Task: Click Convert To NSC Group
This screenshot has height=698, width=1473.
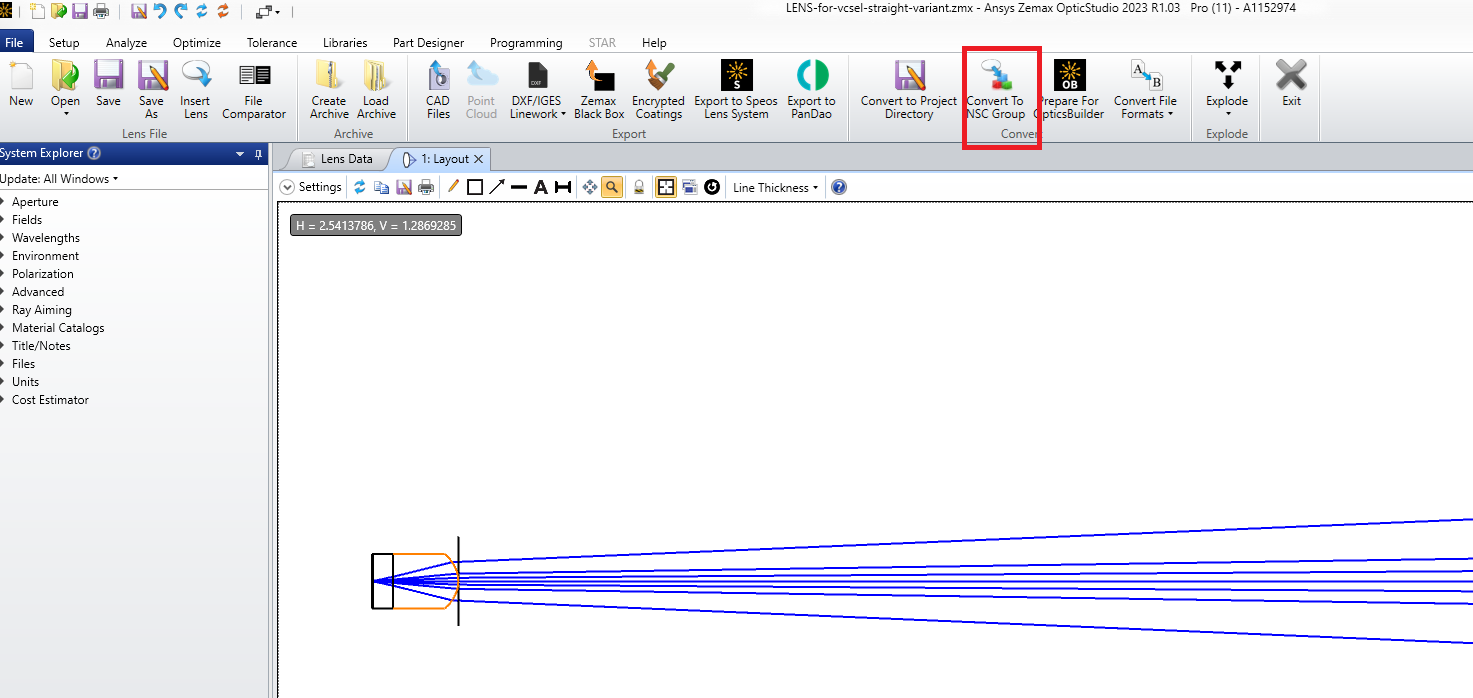Action: pos(995,90)
